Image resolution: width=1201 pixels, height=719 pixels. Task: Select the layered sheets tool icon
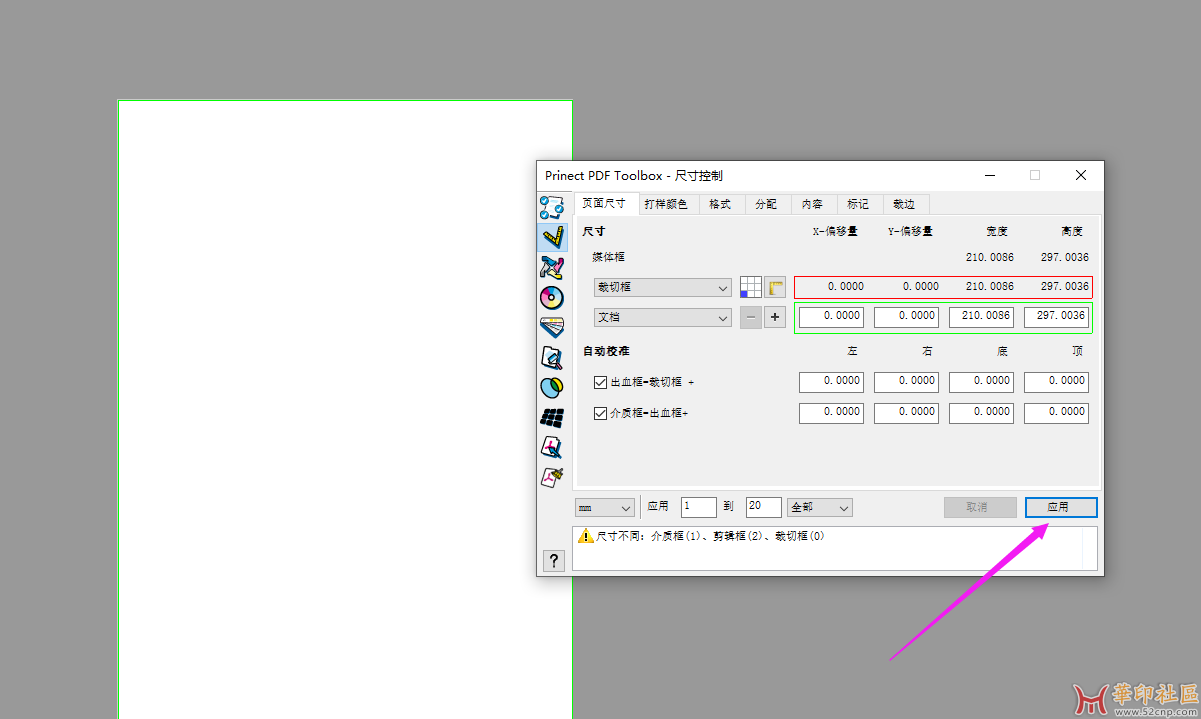(554, 326)
